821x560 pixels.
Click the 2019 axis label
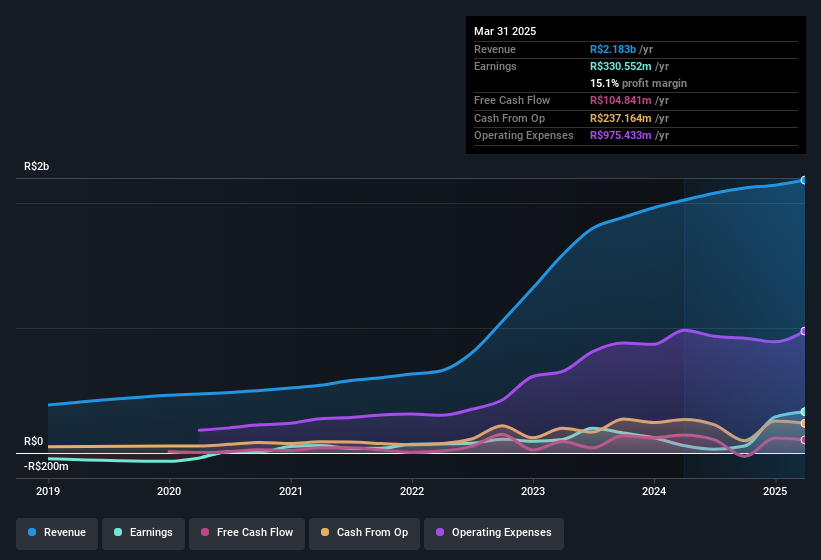point(48,491)
